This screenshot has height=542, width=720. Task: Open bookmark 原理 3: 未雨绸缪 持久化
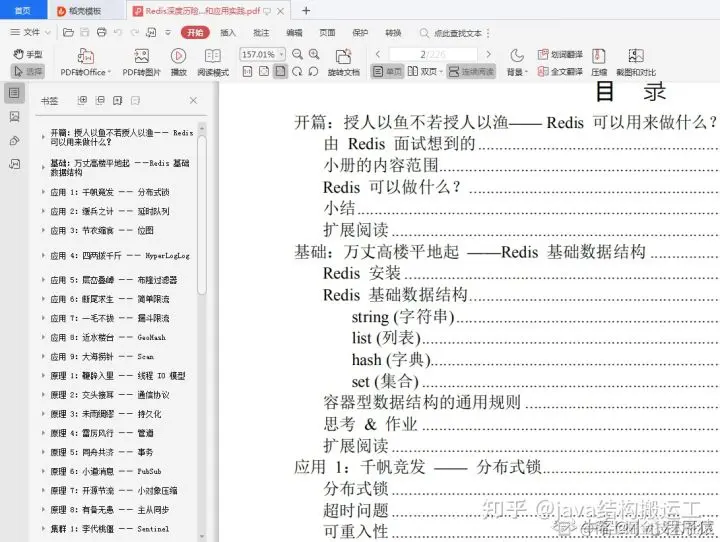[106, 414]
